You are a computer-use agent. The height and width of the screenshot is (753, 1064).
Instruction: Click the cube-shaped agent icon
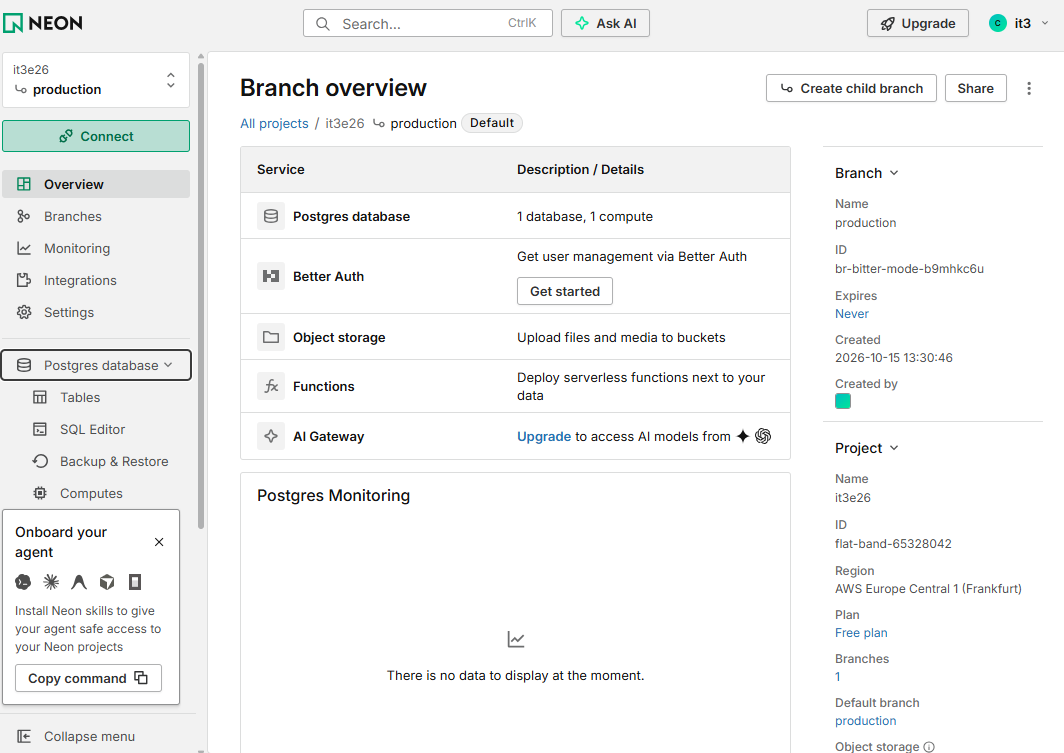(107, 581)
